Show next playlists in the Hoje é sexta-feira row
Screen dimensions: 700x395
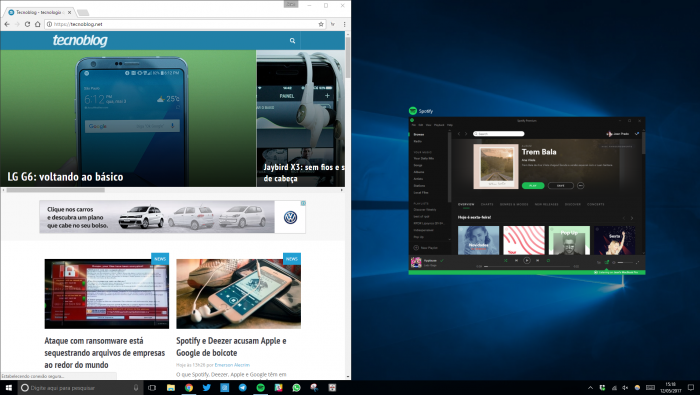tap(632, 218)
